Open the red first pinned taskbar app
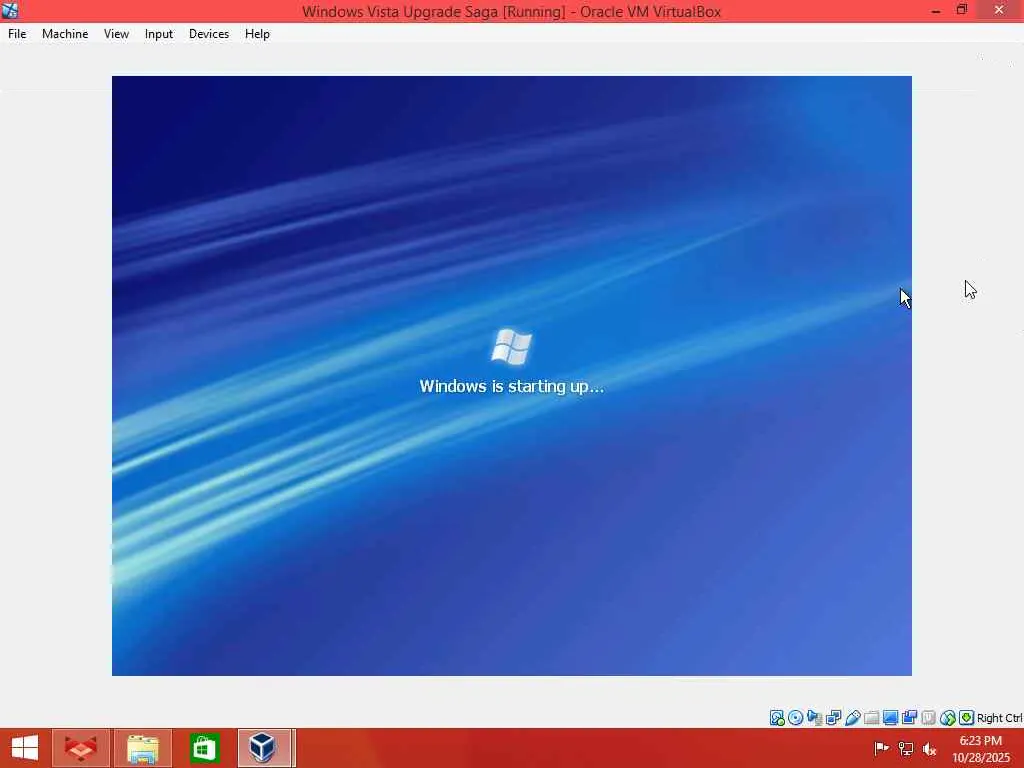The height and width of the screenshot is (768, 1024). 80,748
